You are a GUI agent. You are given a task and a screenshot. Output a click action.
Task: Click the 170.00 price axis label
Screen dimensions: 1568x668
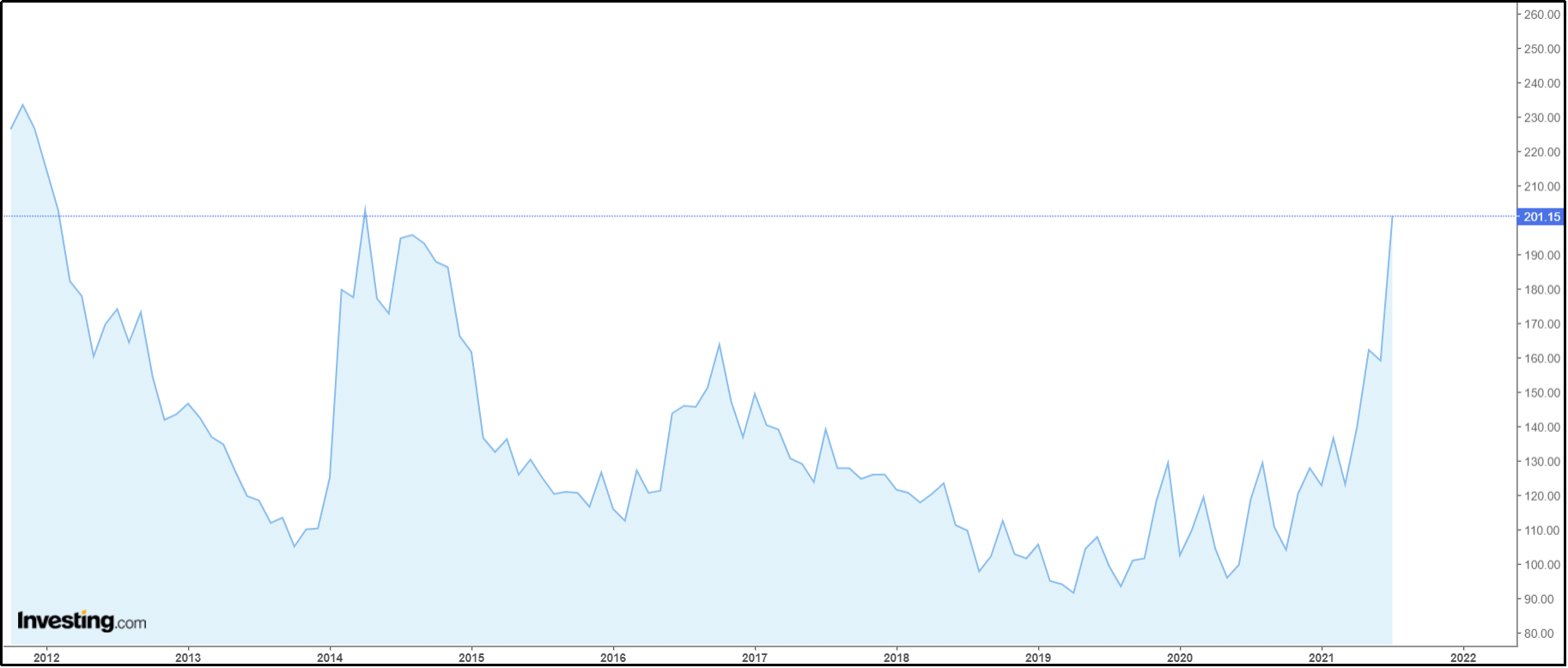pos(1542,324)
